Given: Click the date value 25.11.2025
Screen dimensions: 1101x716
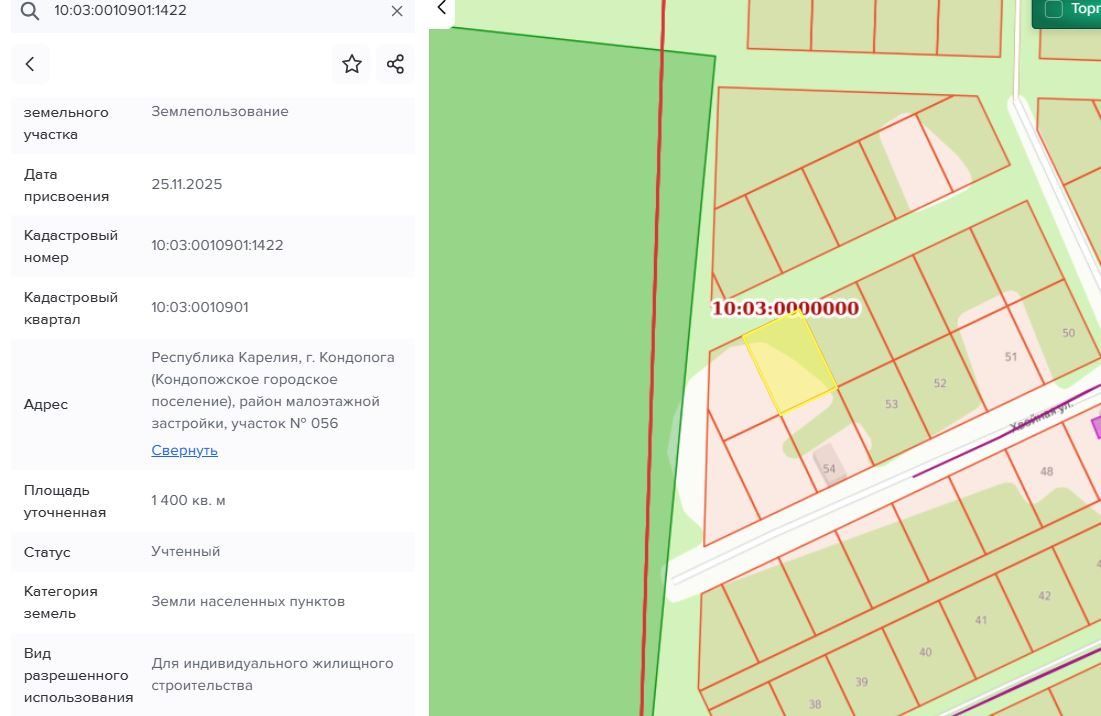Looking at the screenshot, I should [x=186, y=184].
